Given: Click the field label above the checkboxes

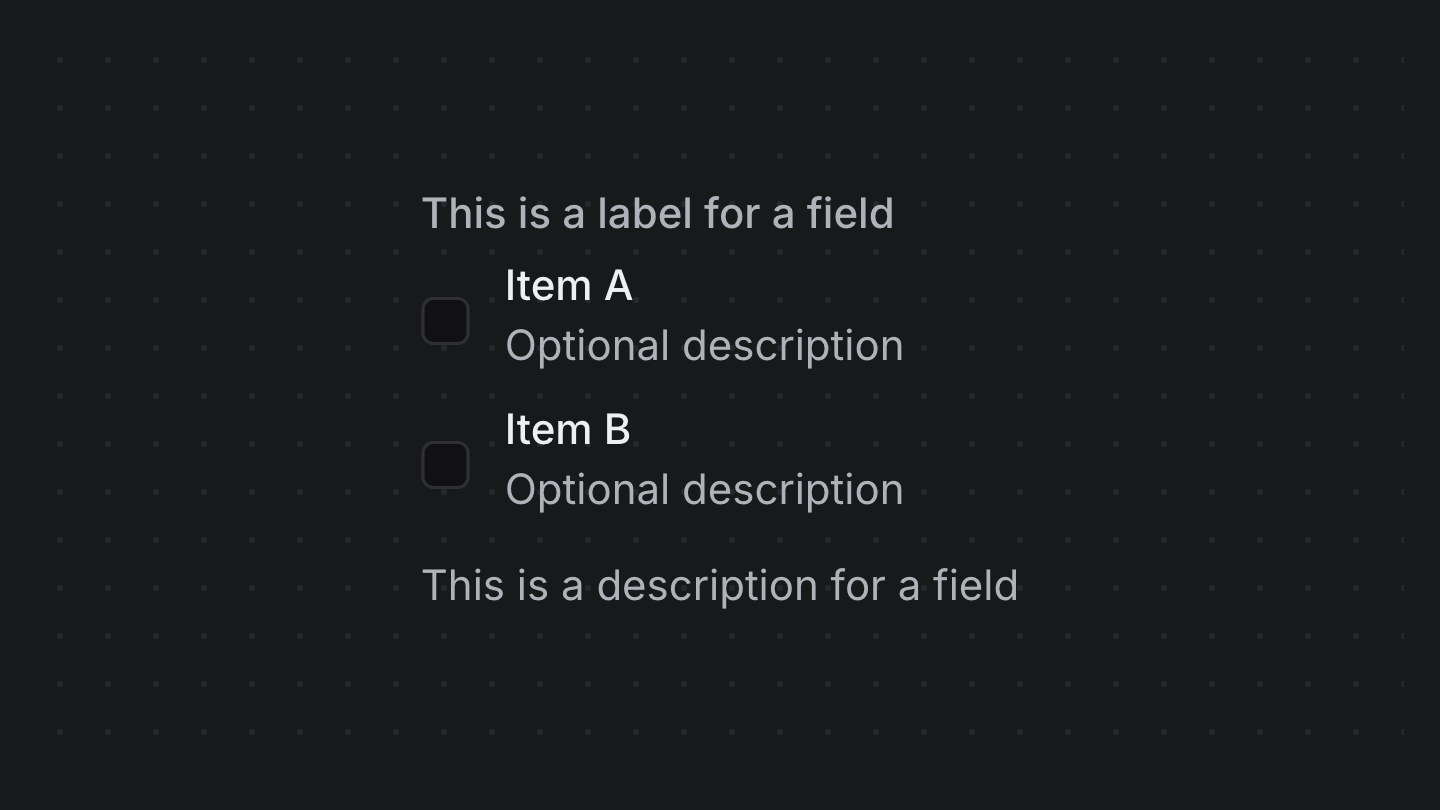Looking at the screenshot, I should 658,213.
